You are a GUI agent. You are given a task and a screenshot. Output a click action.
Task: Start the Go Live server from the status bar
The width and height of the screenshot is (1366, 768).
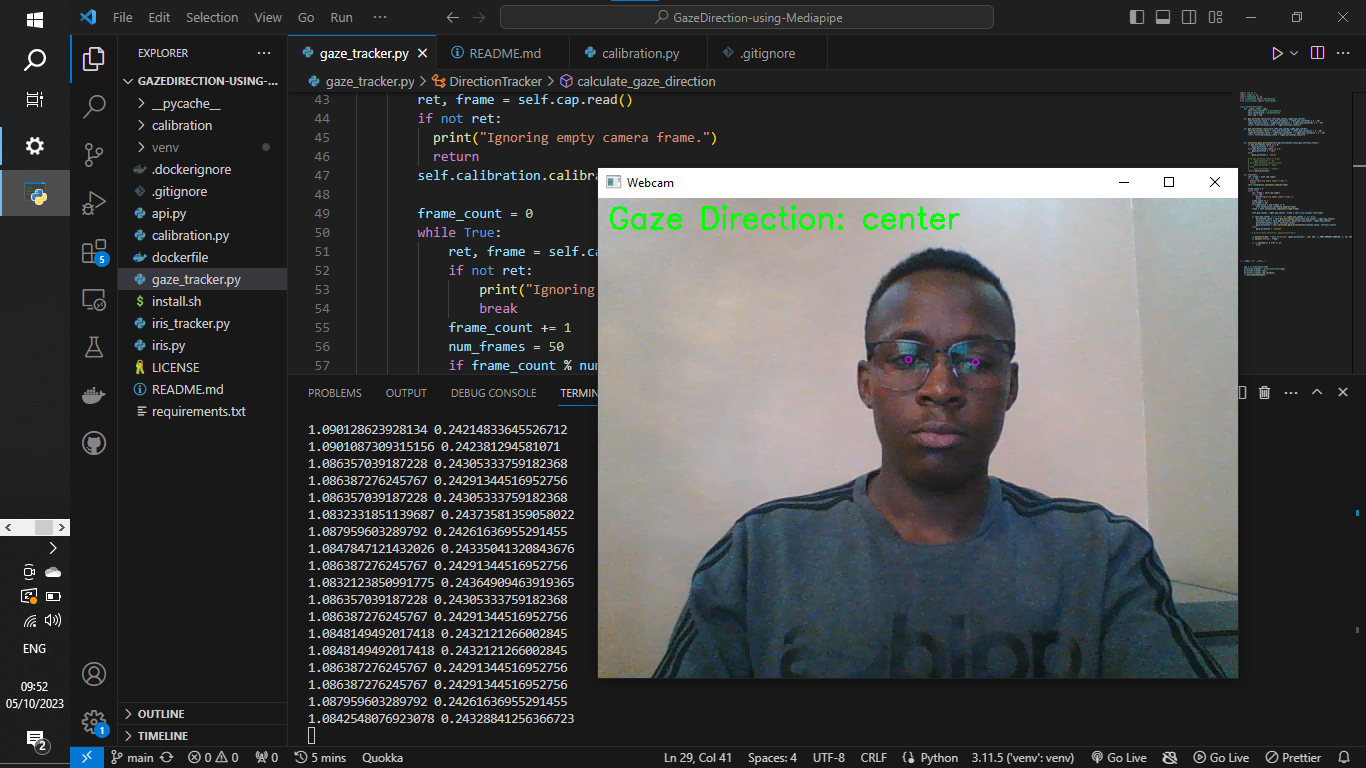coord(1122,757)
